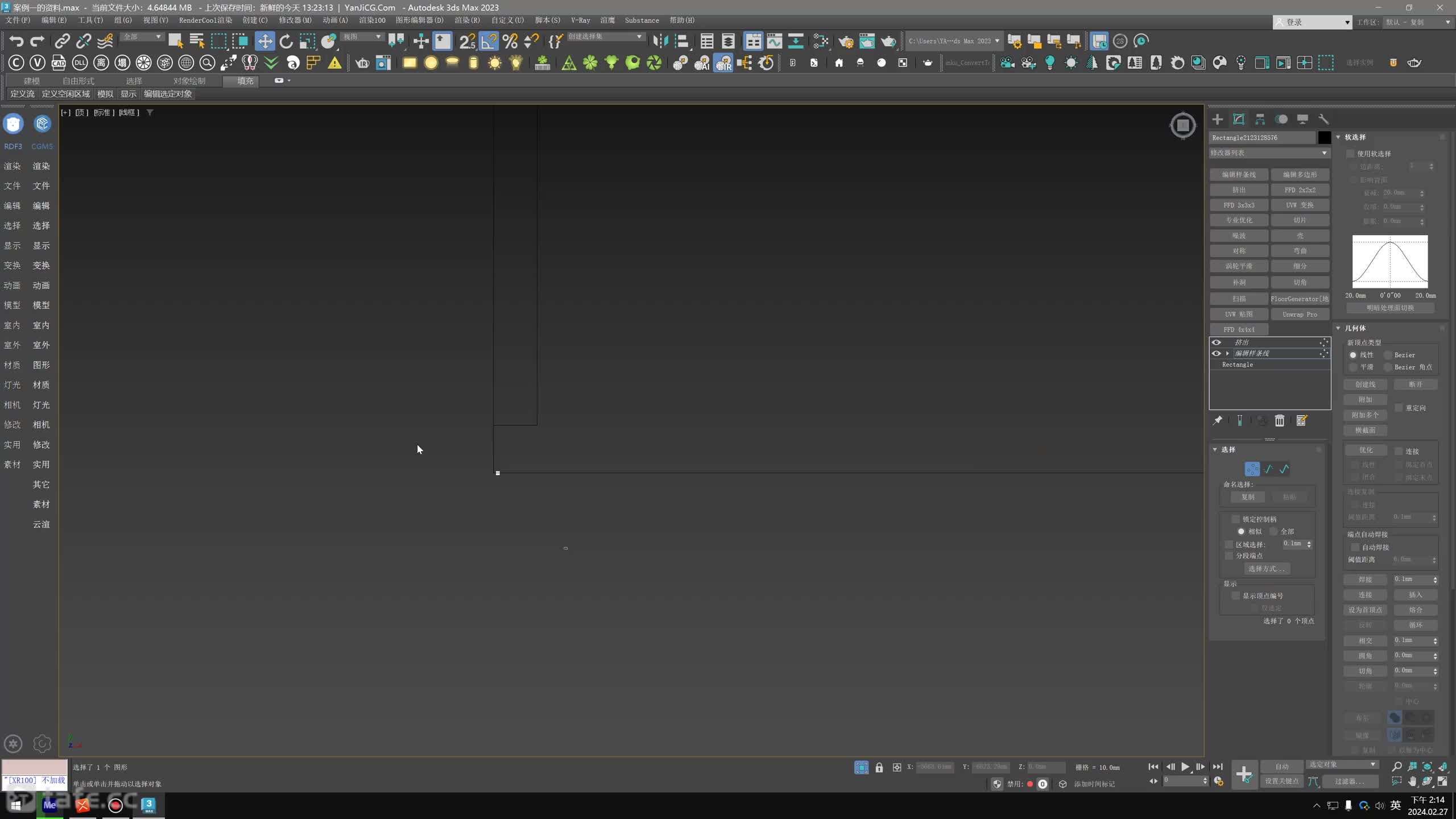Click the object name input field
The height and width of the screenshot is (819, 1456).
(1262, 138)
